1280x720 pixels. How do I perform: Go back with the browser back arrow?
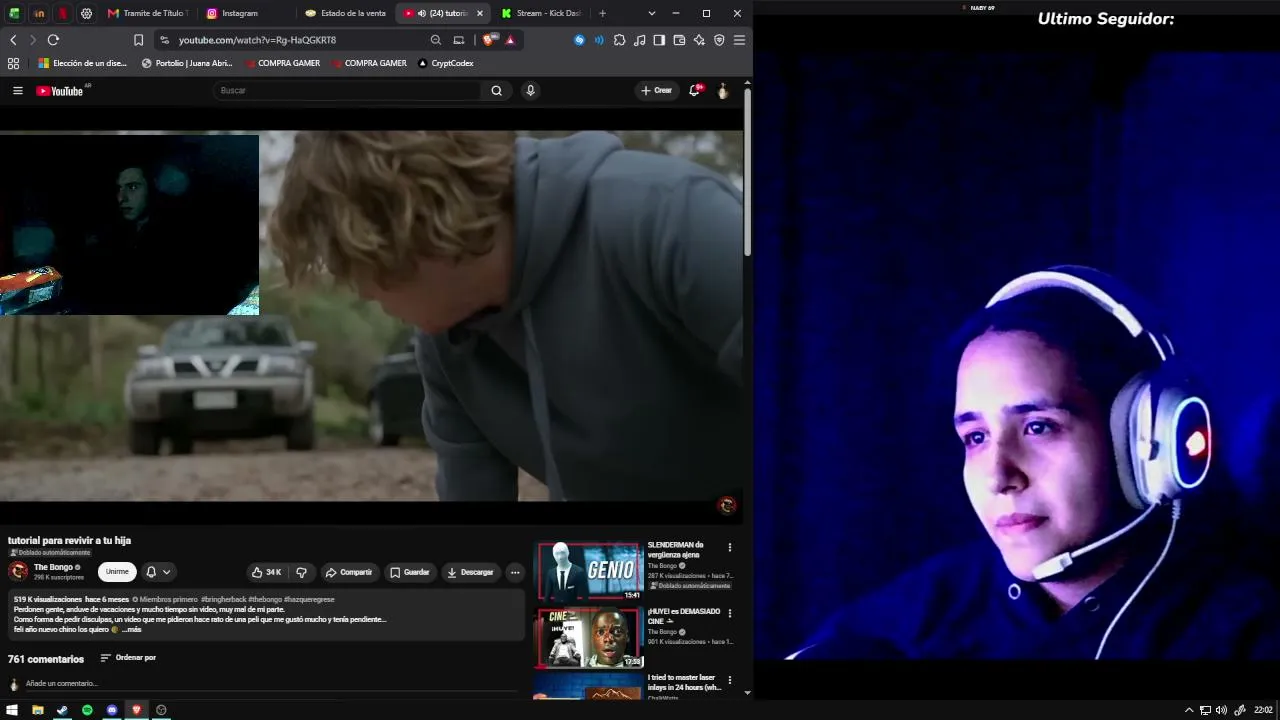(x=13, y=40)
